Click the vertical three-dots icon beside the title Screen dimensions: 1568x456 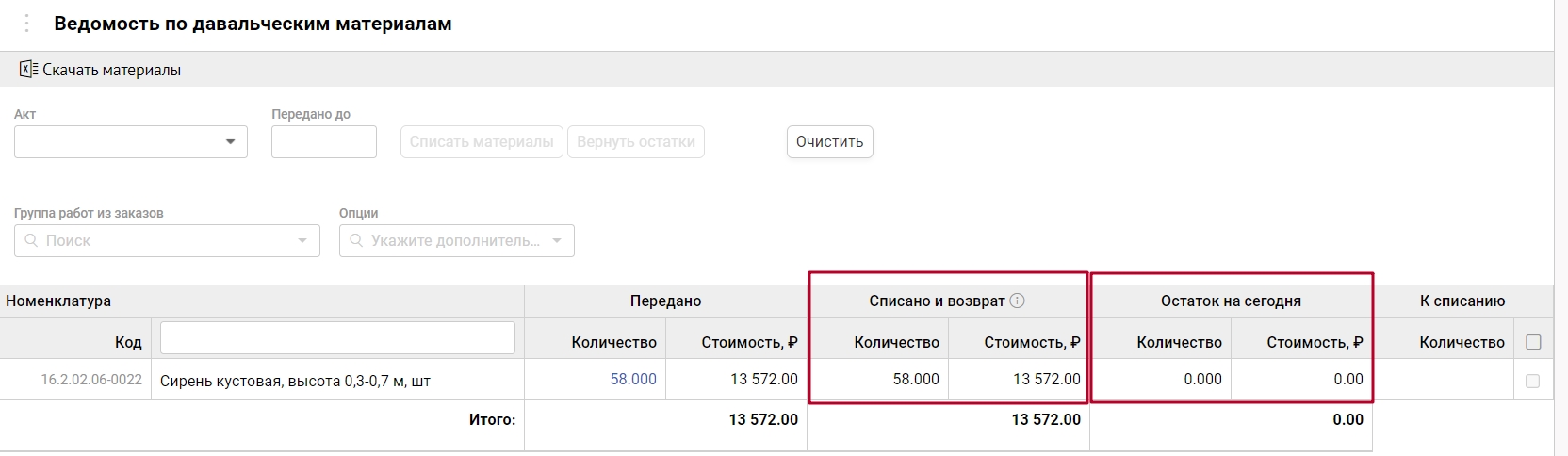click(26, 24)
